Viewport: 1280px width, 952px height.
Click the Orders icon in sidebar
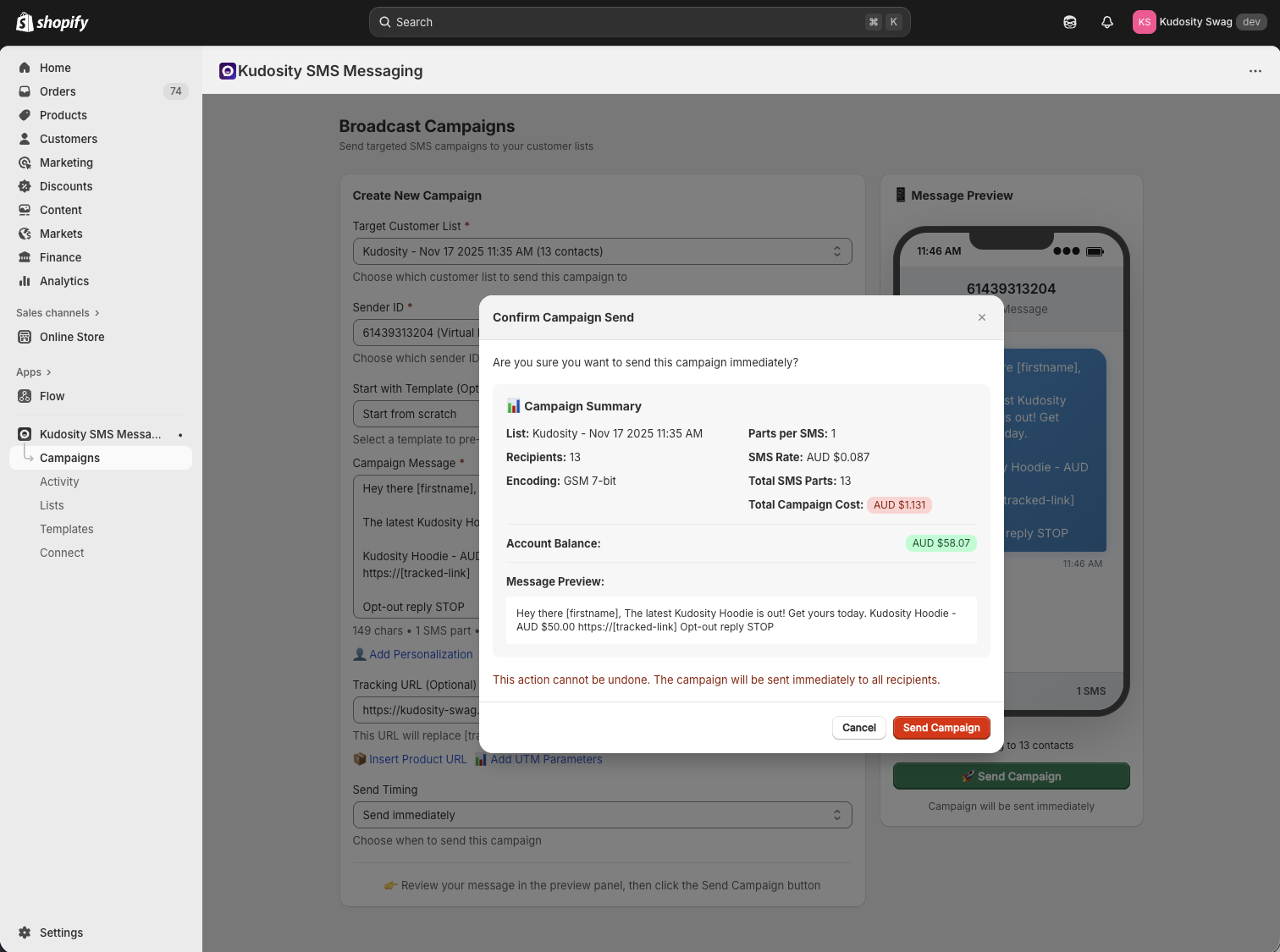click(25, 91)
